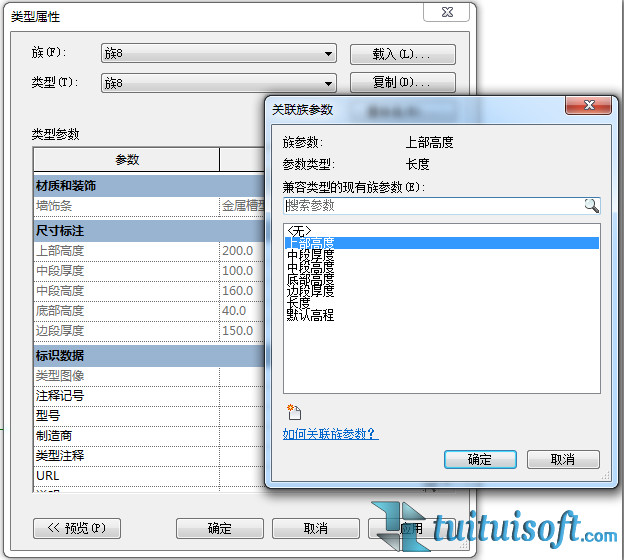The height and width of the screenshot is (560, 624).
Task: Click 取消 at the bottom of 类型属性
Action: pos(315,528)
